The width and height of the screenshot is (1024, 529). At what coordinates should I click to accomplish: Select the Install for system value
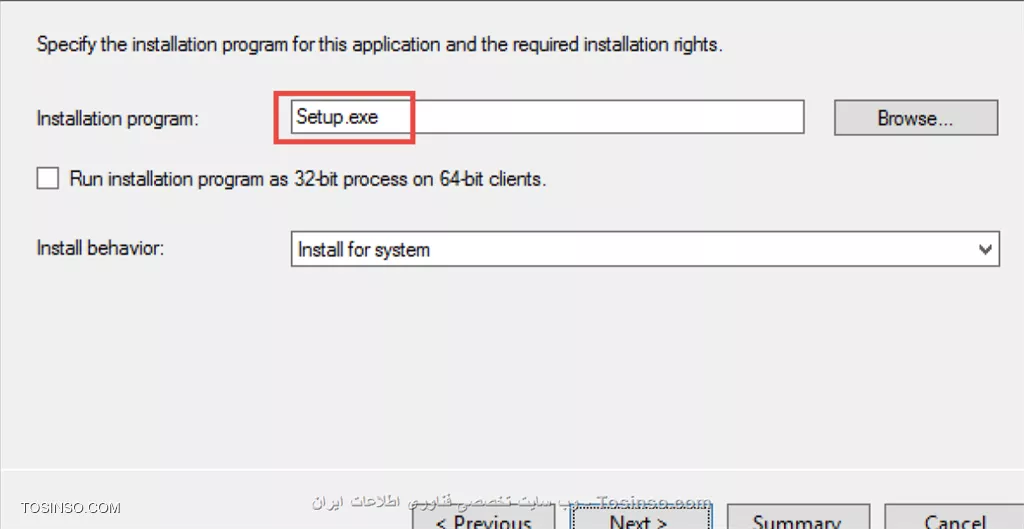tap(364, 249)
